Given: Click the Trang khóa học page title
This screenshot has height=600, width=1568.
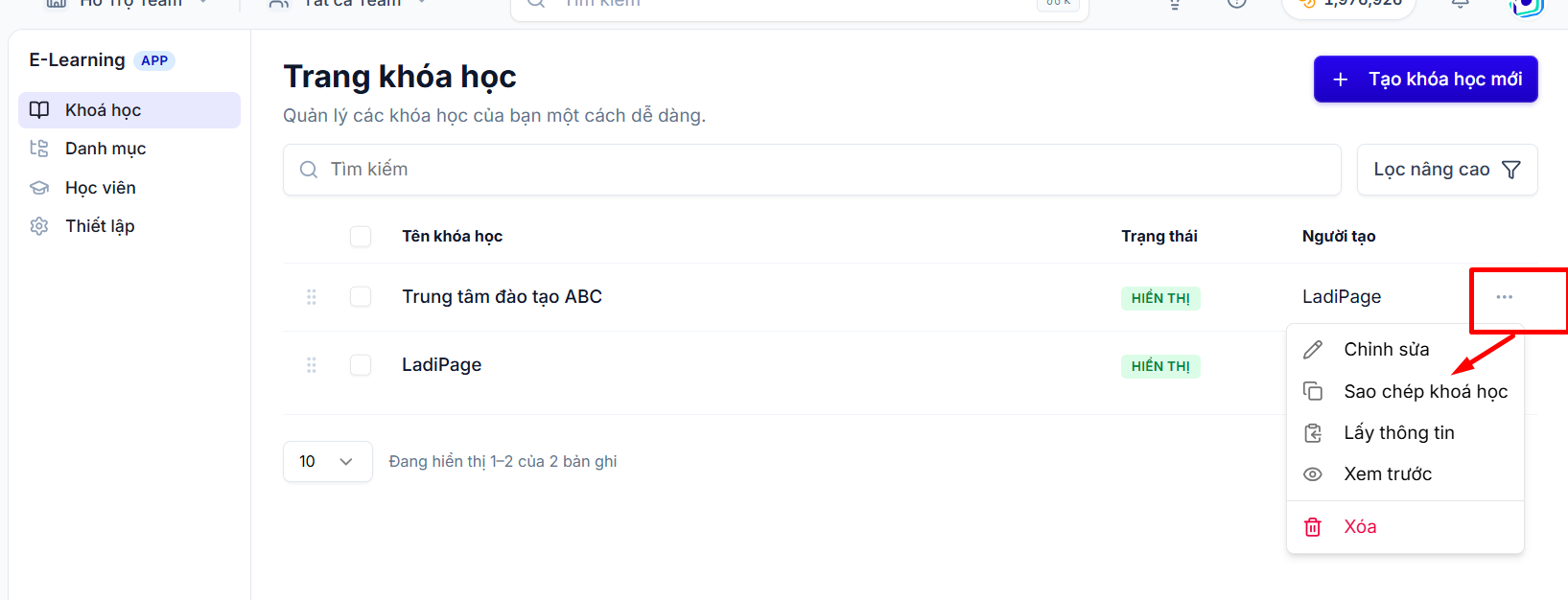Looking at the screenshot, I should tap(400, 77).
